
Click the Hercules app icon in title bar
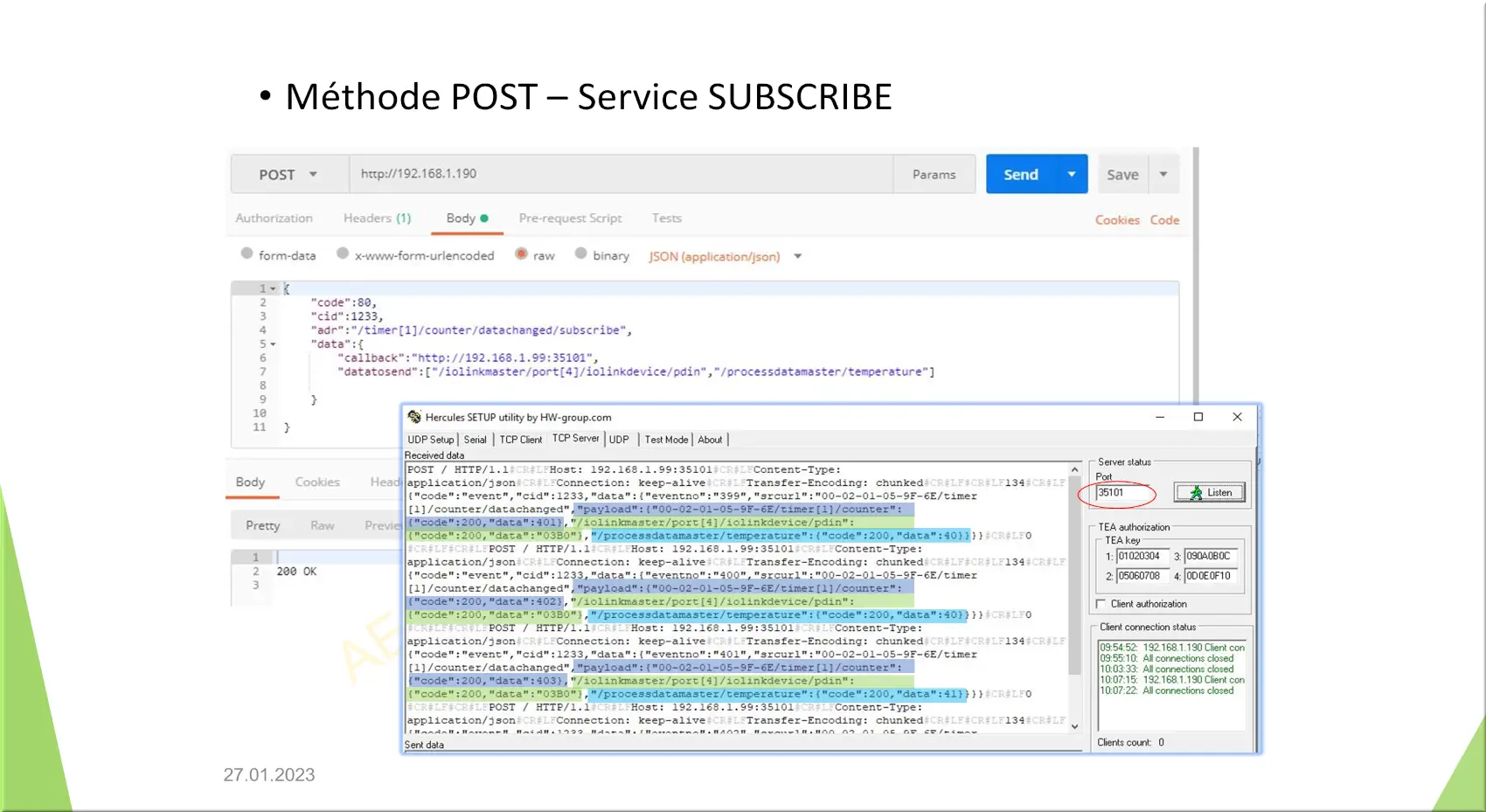tap(414, 417)
